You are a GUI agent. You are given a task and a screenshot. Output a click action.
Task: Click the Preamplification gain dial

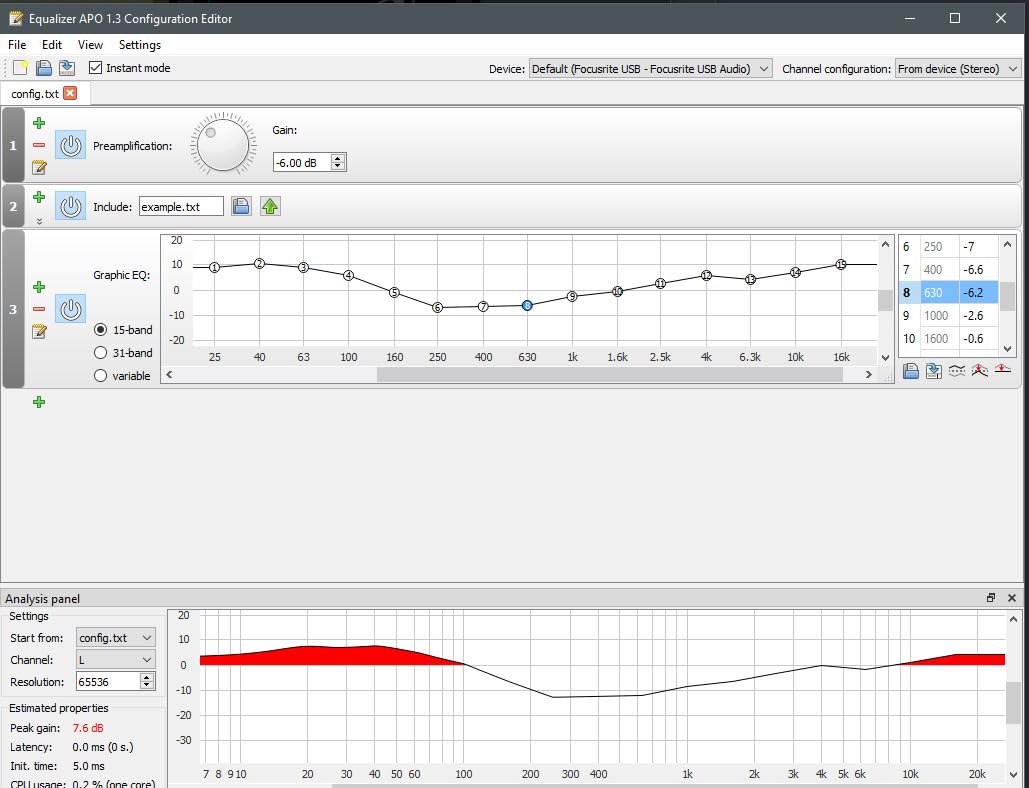tap(222, 145)
